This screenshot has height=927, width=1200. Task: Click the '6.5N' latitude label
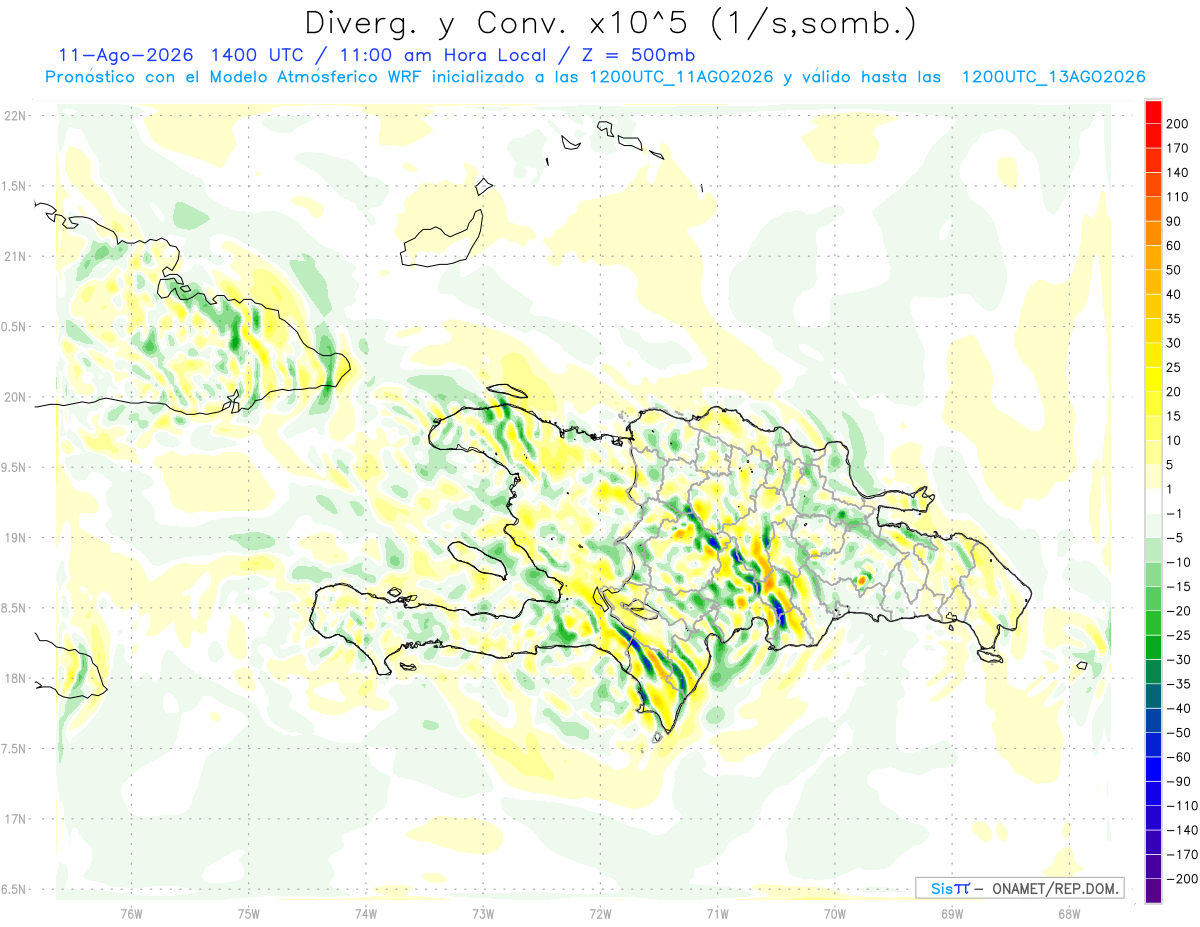point(15,889)
